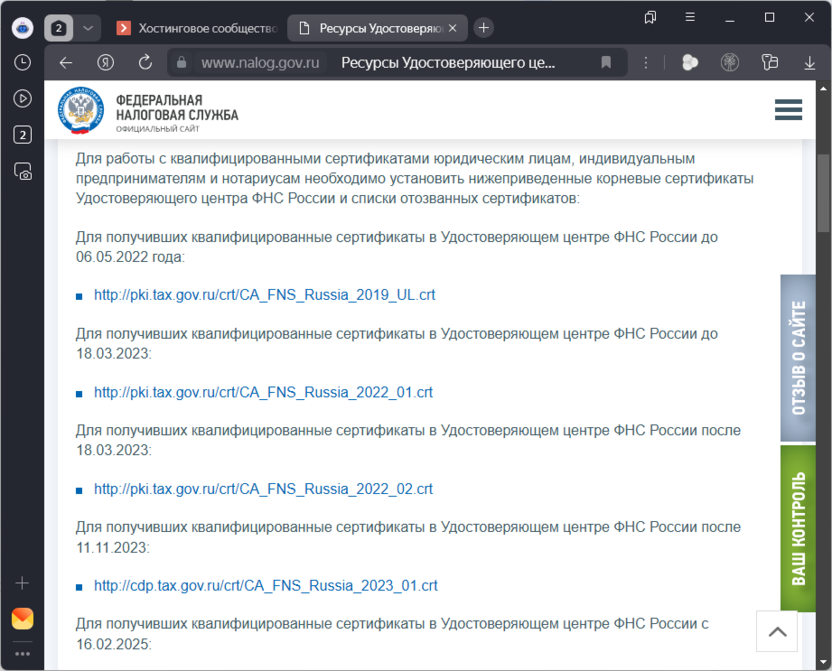The image size is (832, 671).
Task: Open the tab count button showing 2
Action: click(x=58, y=28)
